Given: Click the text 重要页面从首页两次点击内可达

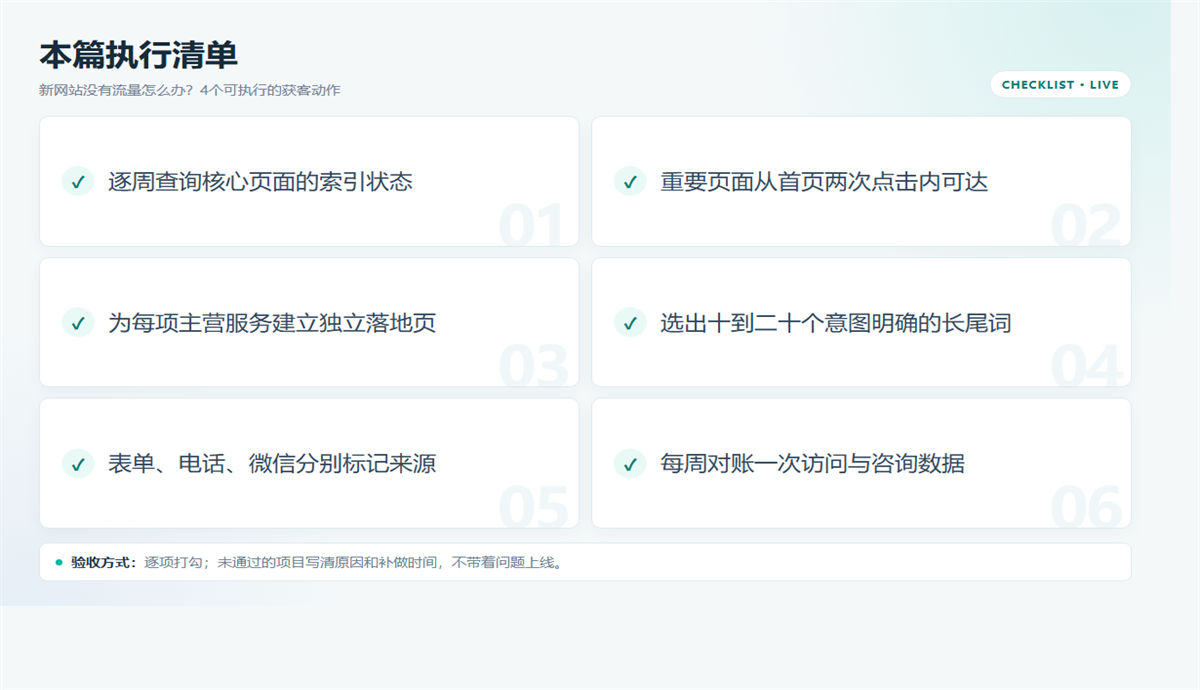Looking at the screenshot, I should pyautogui.click(x=824, y=182).
